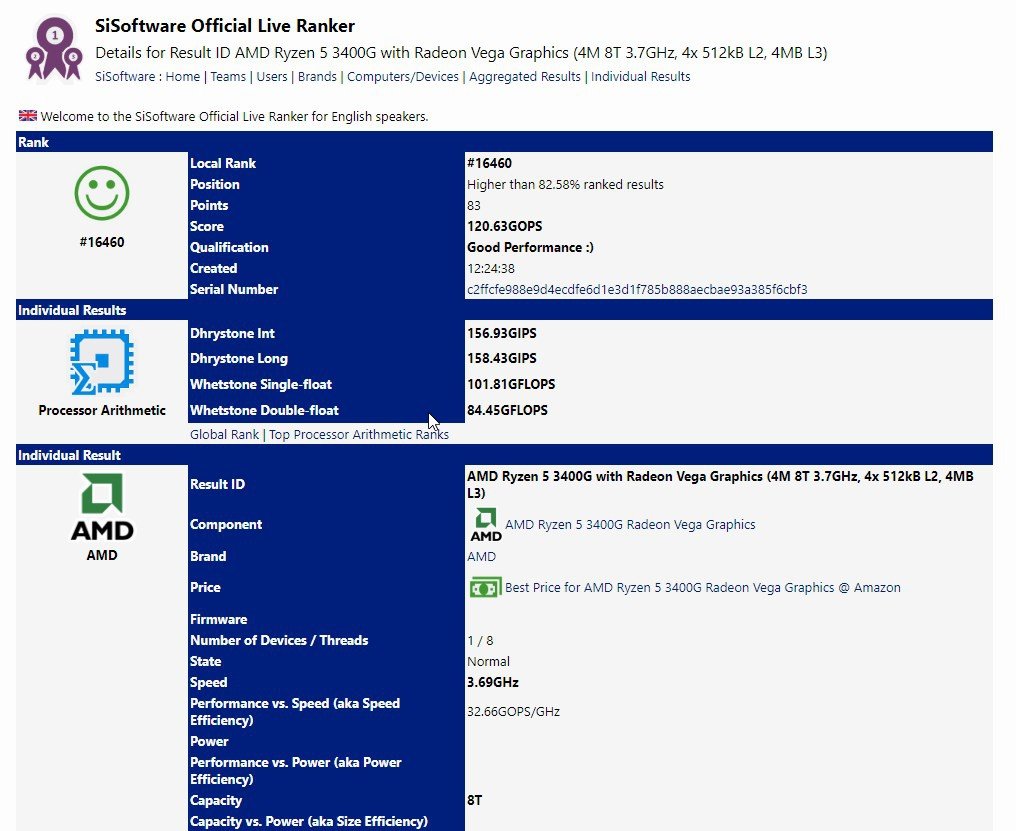Click the Serial Number row label
This screenshot has height=831, width=1016.
234,289
